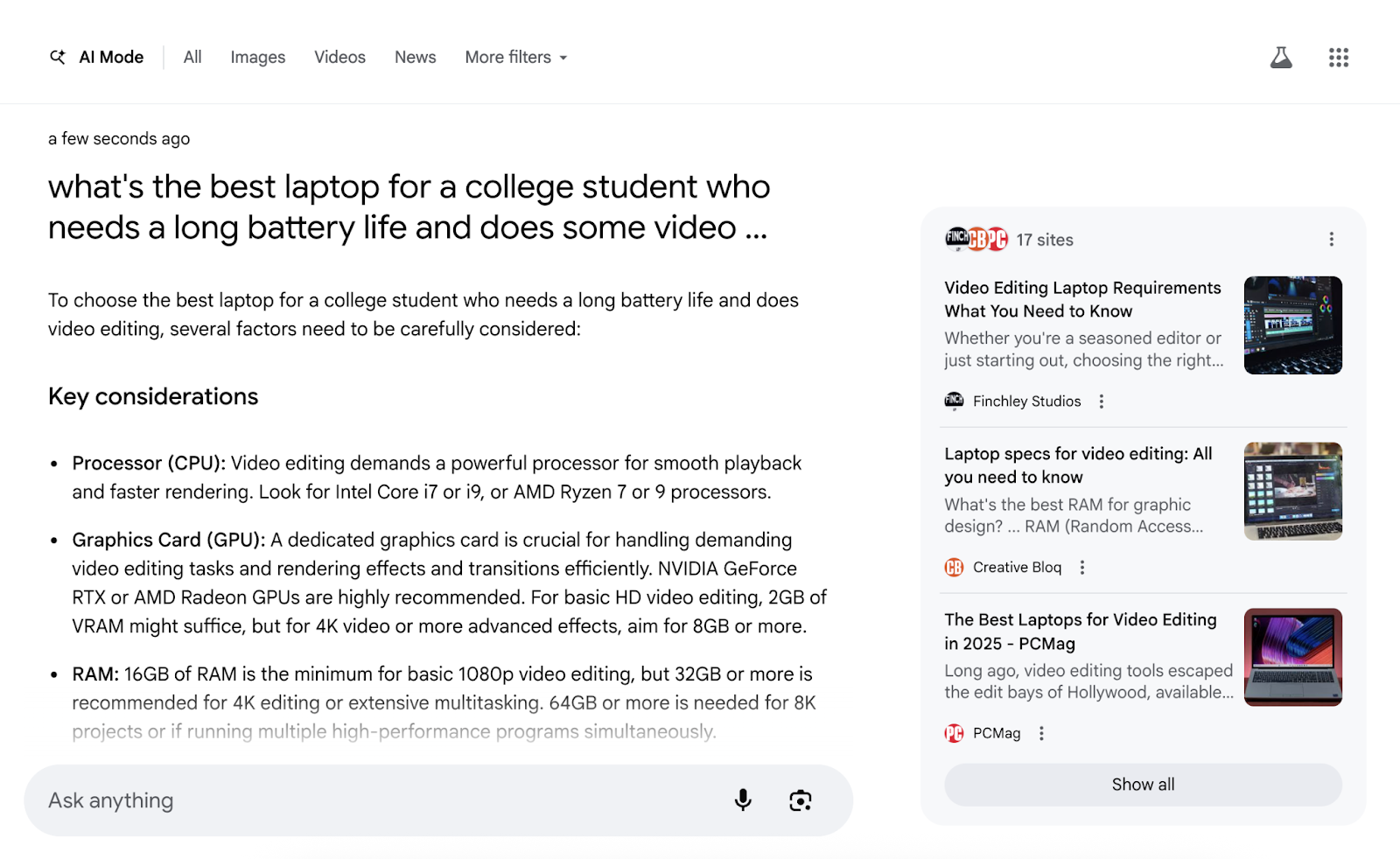Open the PCMag best laptops article link

click(1080, 631)
